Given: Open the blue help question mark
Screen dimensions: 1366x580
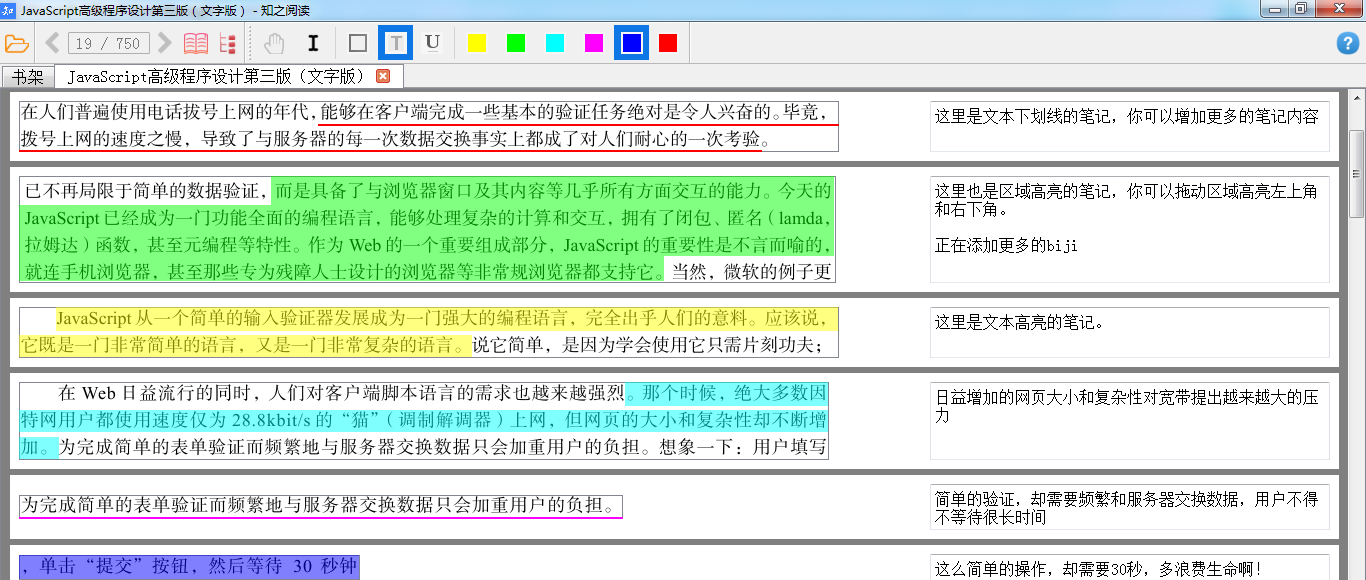Looking at the screenshot, I should (x=1347, y=43).
